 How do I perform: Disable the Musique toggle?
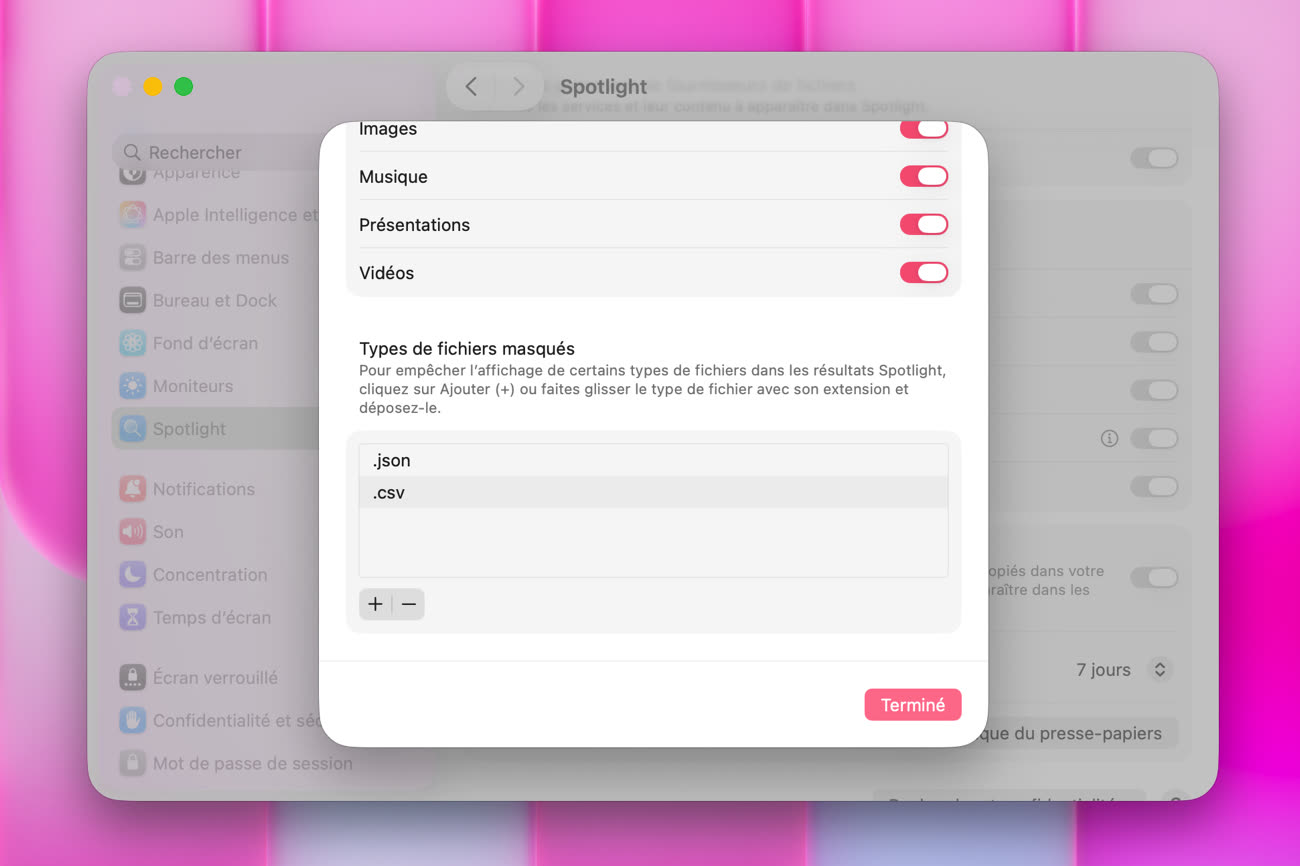[x=923, y=177]
